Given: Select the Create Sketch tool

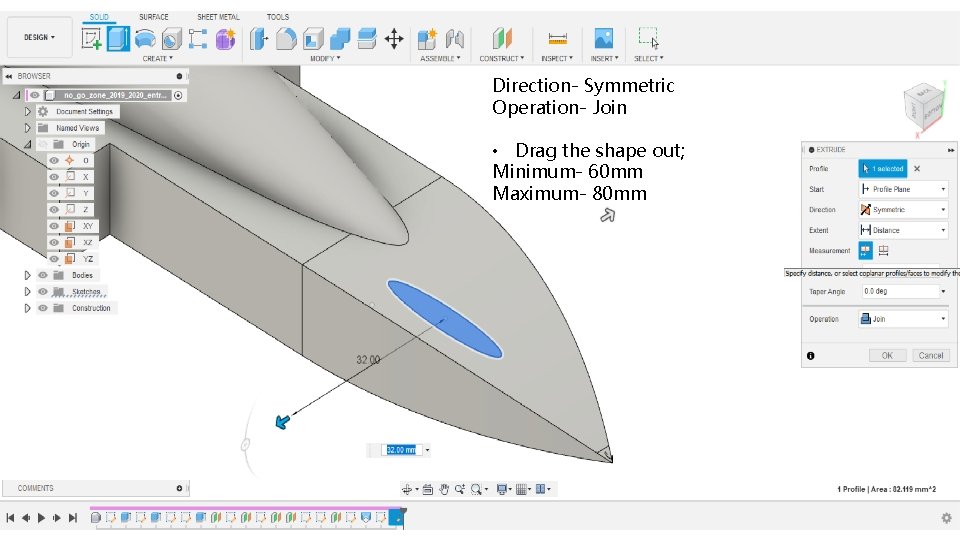Looking at the screenshot, I should click(x=91, y=39).
